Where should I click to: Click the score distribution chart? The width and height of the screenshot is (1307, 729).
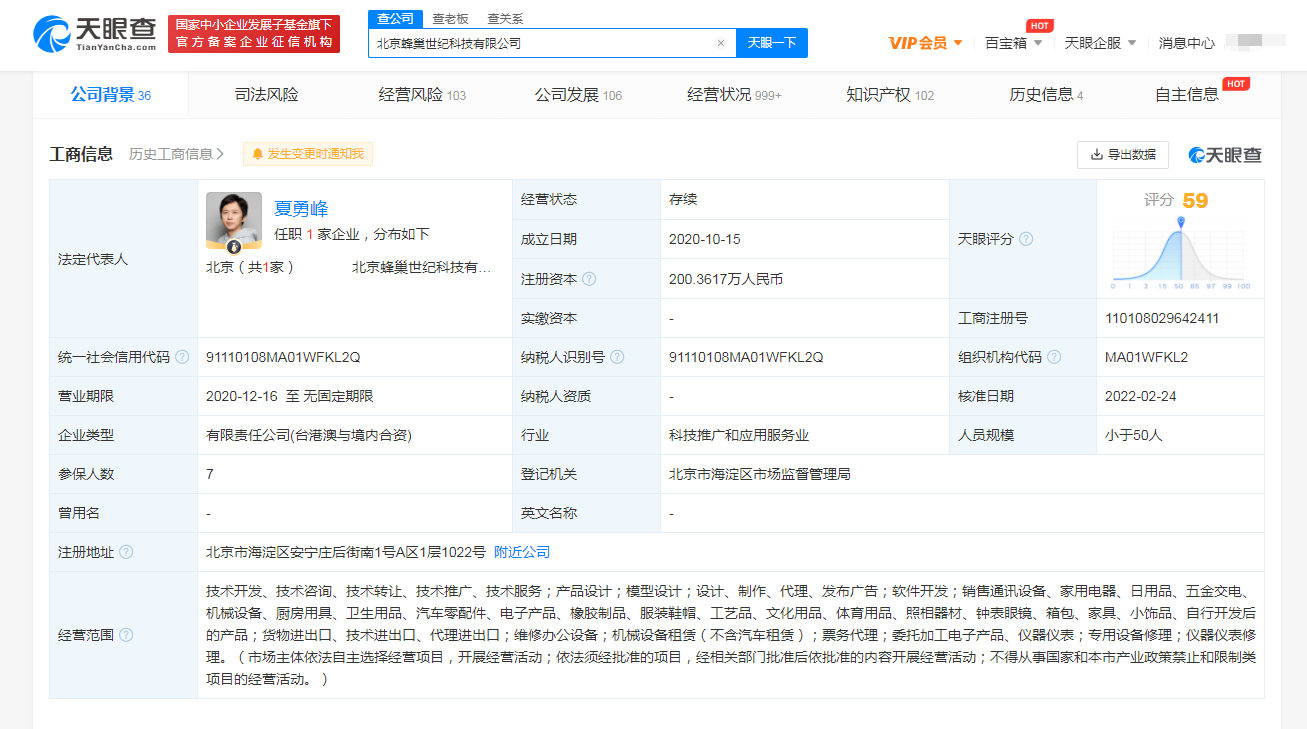click(x=1181, y=253)
